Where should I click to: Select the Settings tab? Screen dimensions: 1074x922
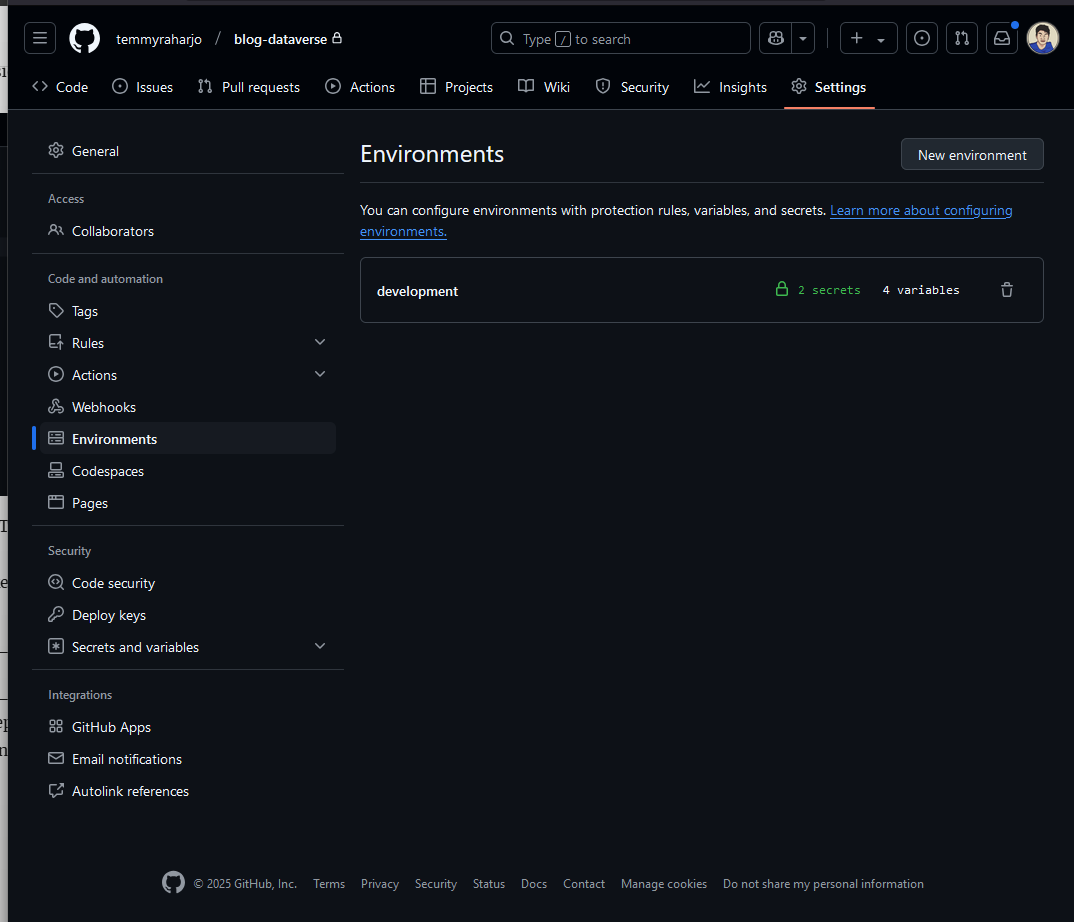(829, 87)
